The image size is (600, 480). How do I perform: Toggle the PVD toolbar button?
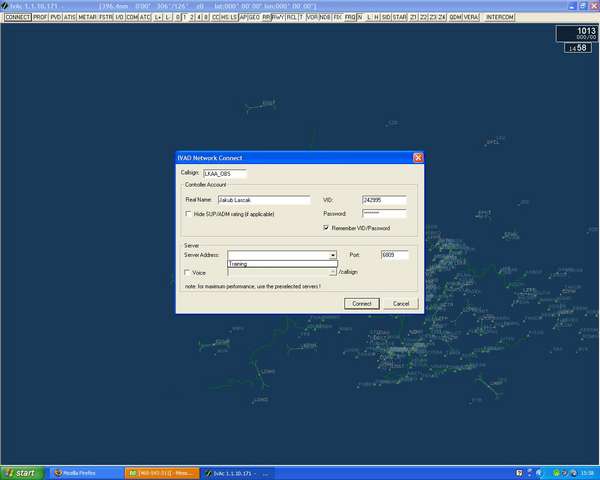tap(55, 17)
